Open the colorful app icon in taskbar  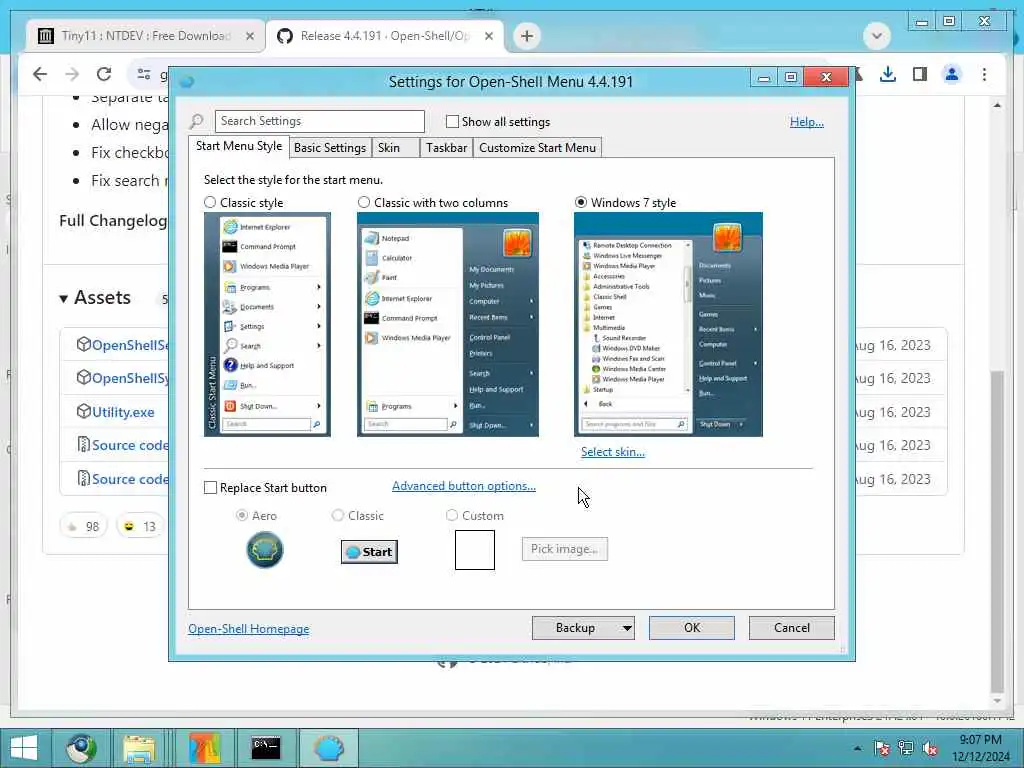(x=204, y=748)
